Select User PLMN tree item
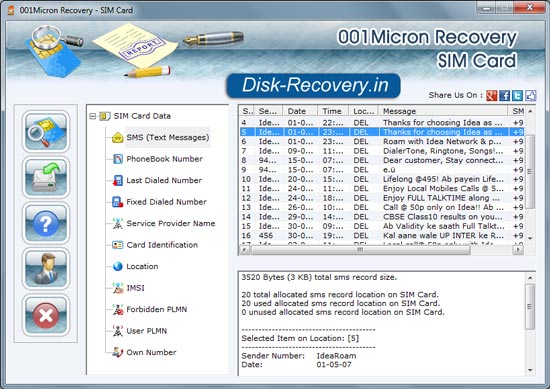Screen dimensions: 550x389 (x=147, y=331)
